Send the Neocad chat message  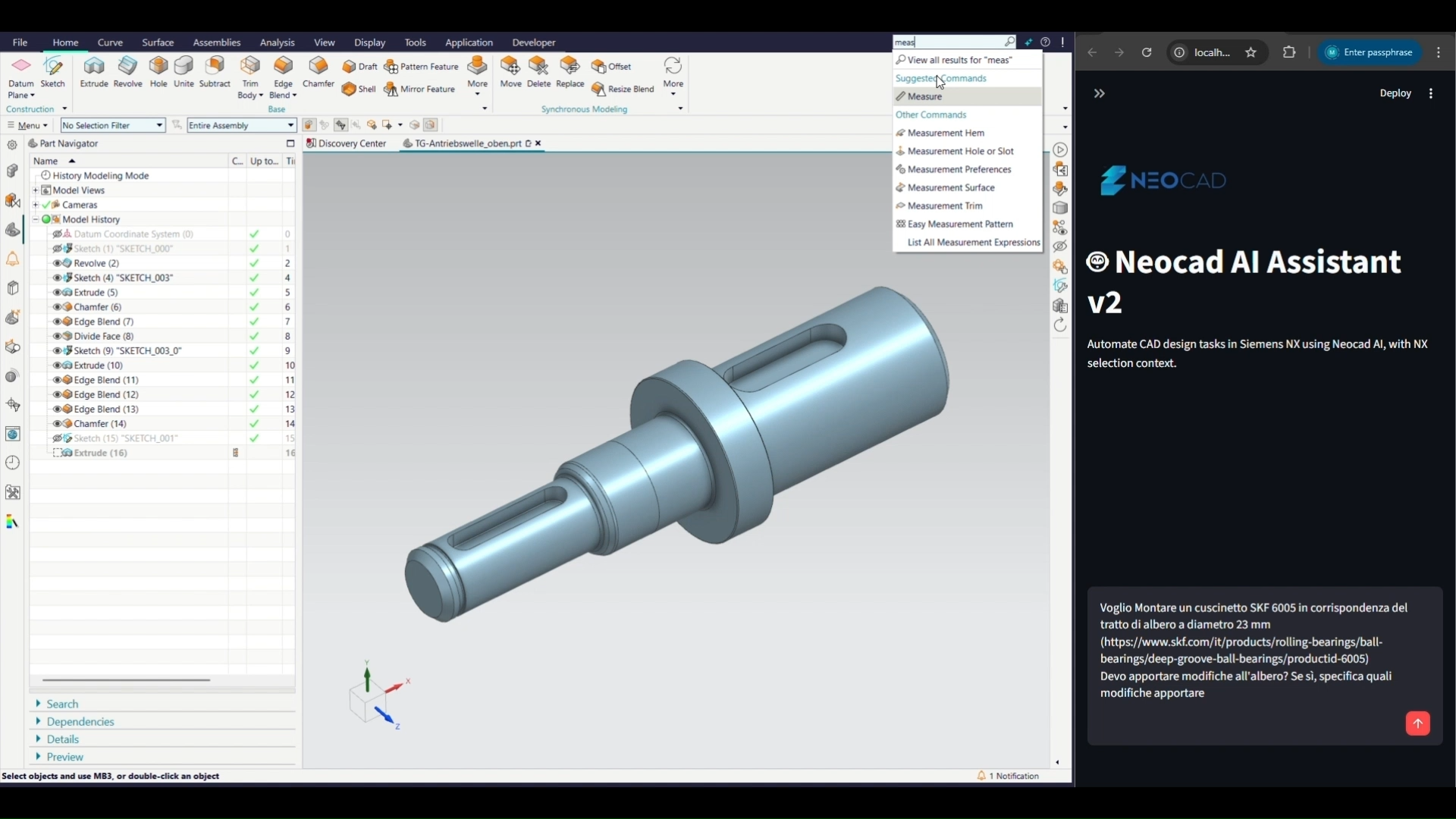pyautogui.click(x=1417, y=723)
